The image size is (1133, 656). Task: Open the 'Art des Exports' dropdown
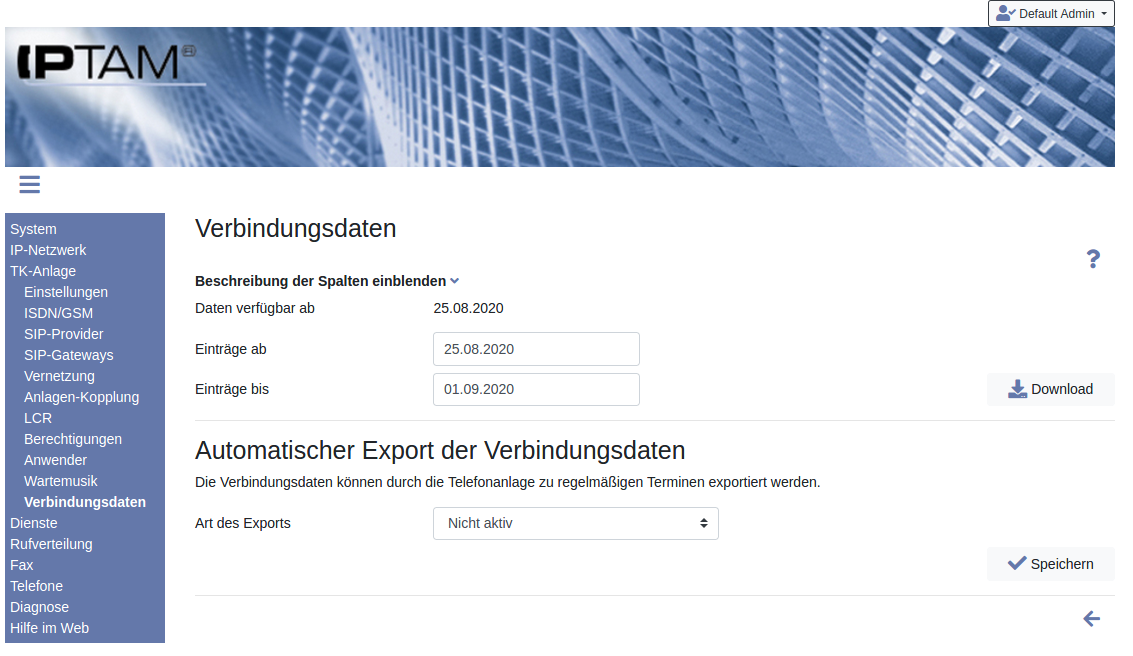tap(575, 523)
